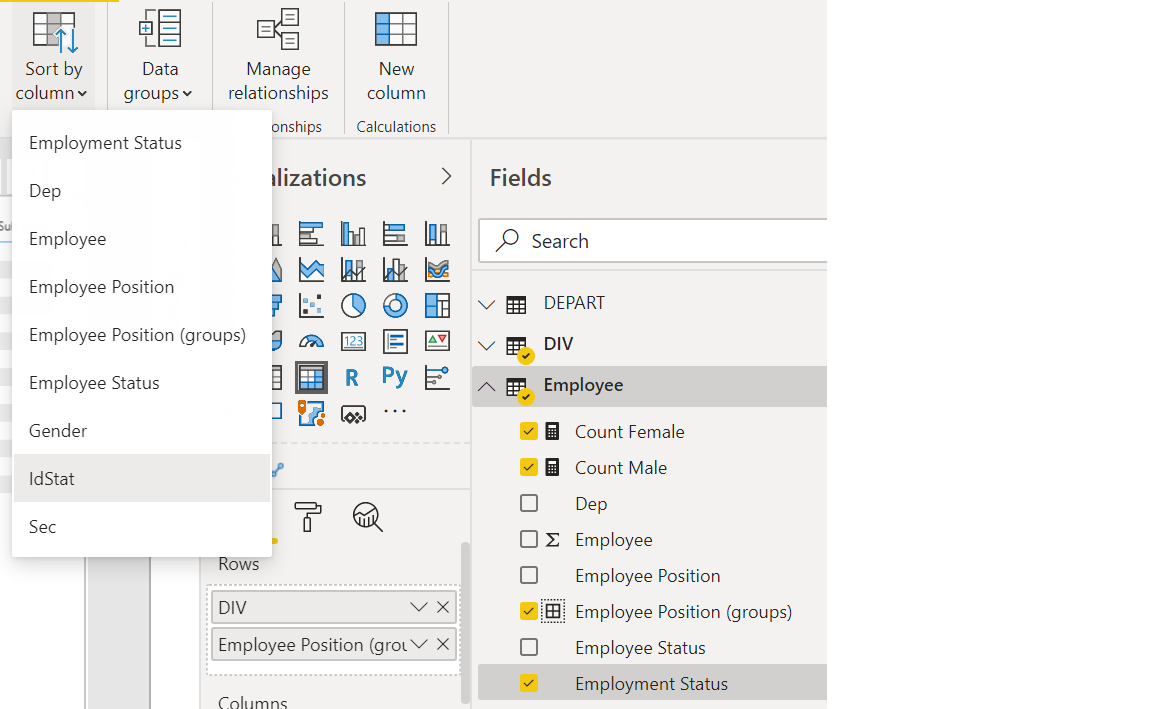The height and width of the screenshot is (709, 1152).
Task: Uncheck the Employment Status field
Action: point(528,683)
